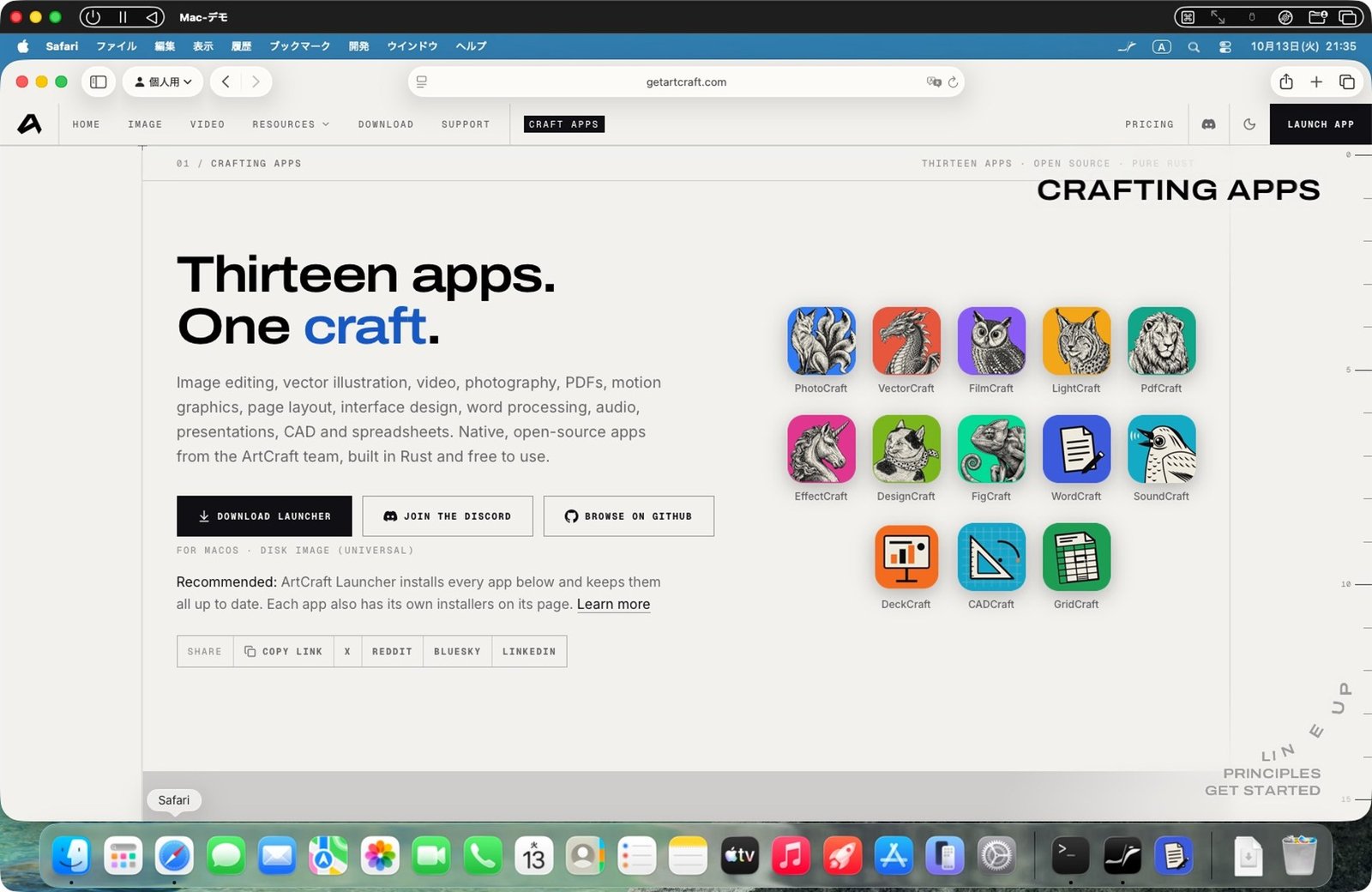
Task: Open Control Center in the menu bar
Action: point(1225,47)
